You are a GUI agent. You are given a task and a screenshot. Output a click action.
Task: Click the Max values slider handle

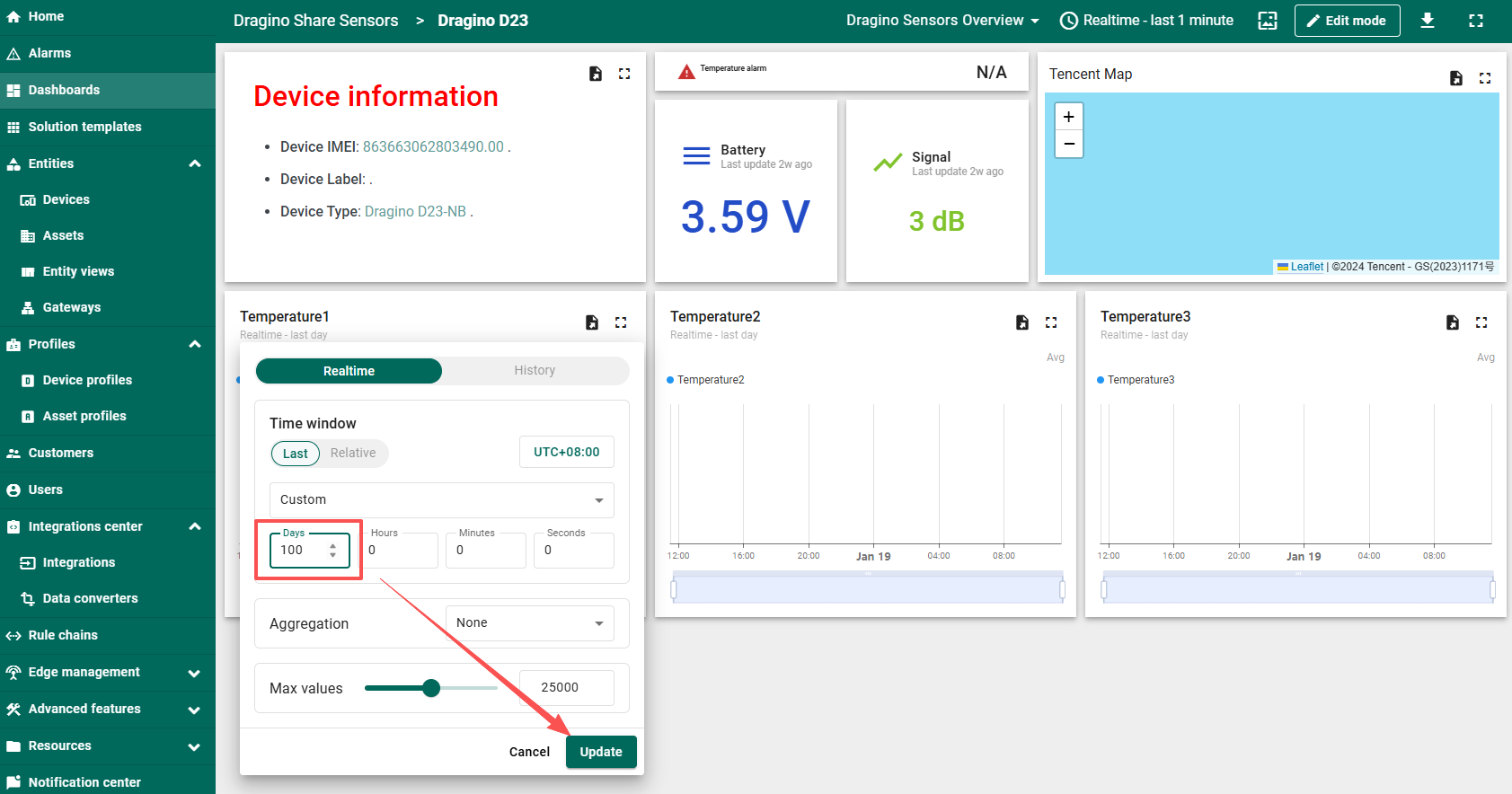click(x=431, y=688)
